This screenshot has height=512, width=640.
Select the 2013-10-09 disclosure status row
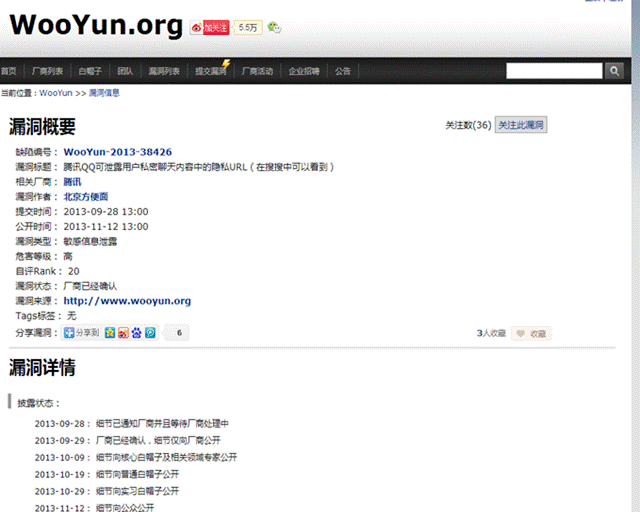click(x=136, y=457)
